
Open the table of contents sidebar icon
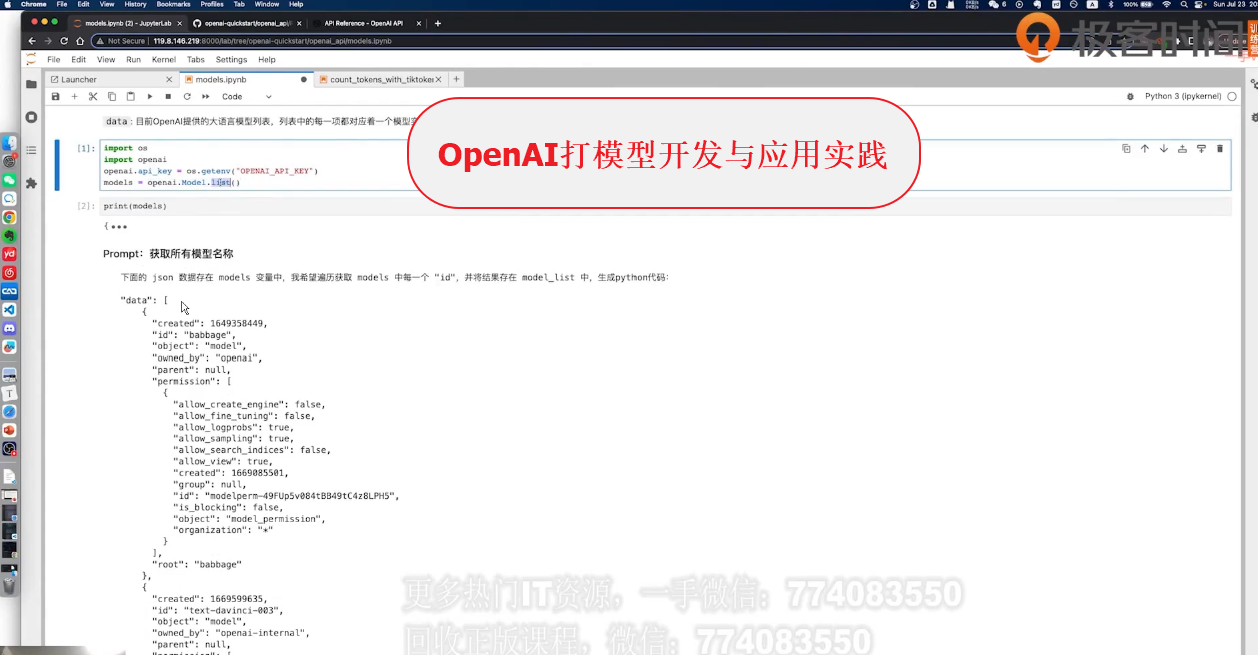click(31, 150)
